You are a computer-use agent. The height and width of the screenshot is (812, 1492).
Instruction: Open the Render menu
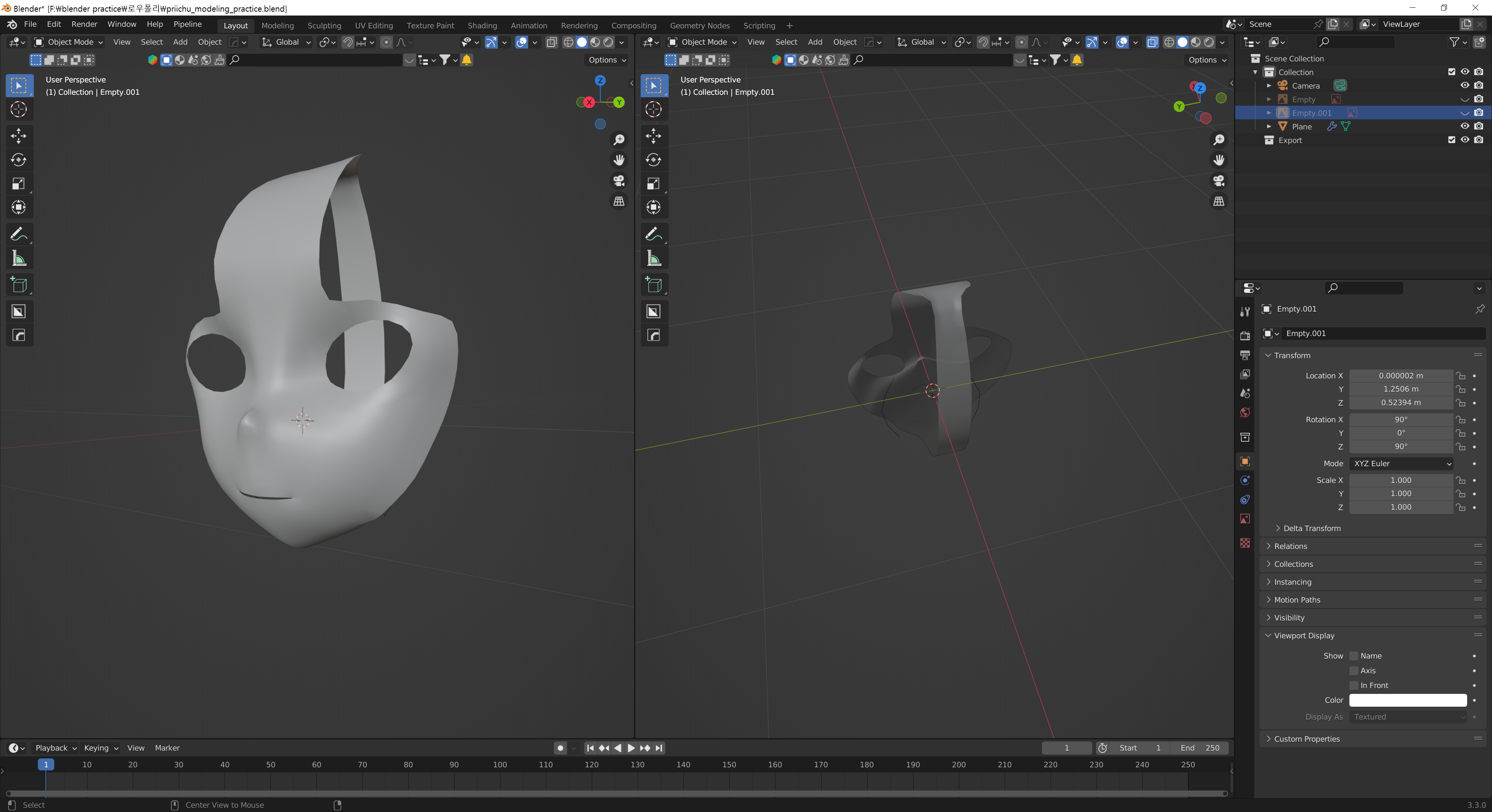point(84,24)
